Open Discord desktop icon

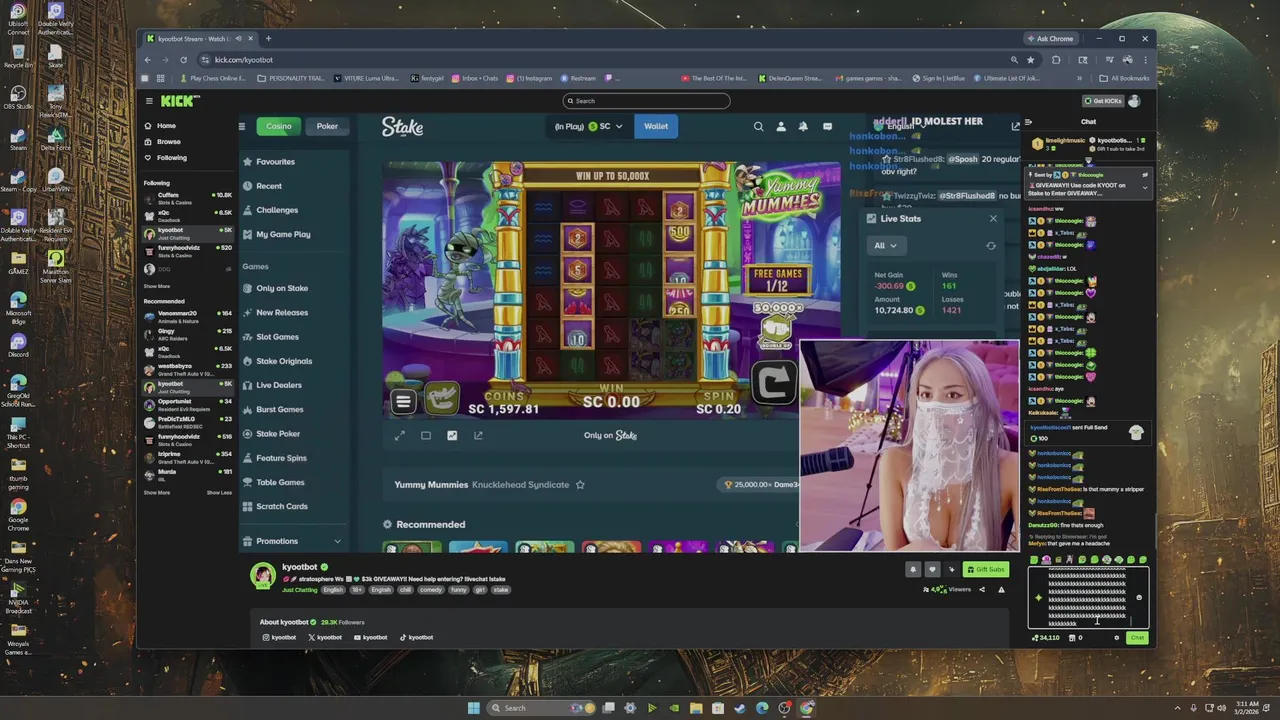pos(18,346)
